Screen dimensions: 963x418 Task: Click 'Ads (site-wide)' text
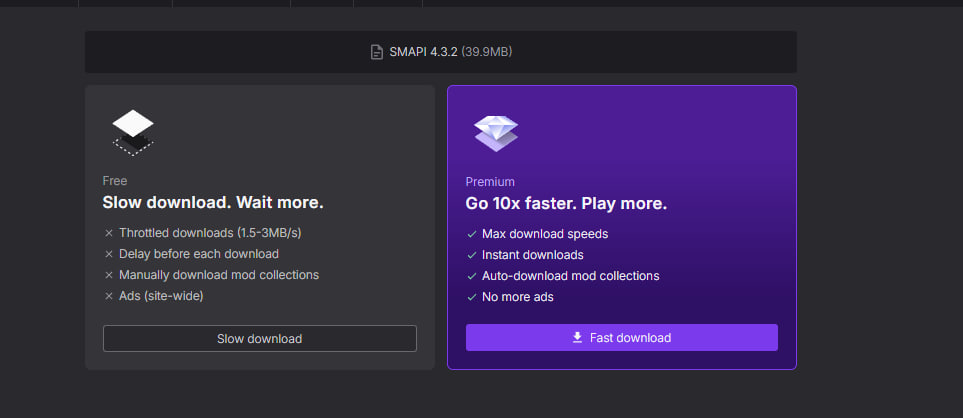(x=161, y=296)
